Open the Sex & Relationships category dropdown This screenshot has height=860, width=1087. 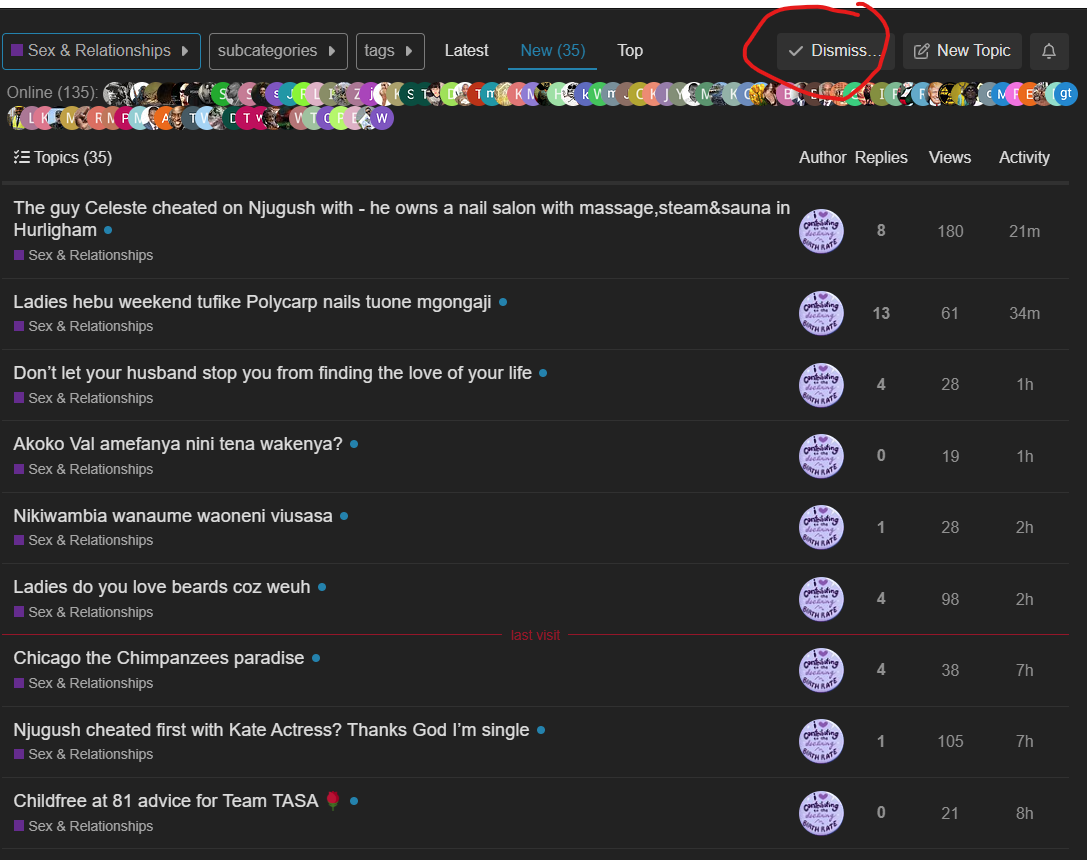(x=101, y=51)
